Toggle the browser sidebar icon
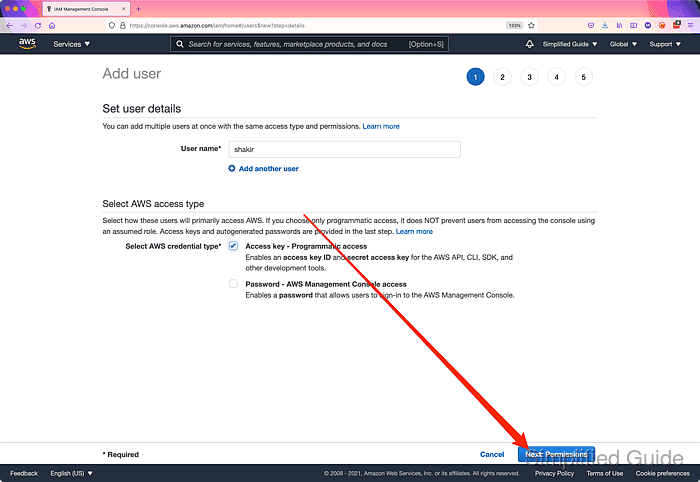 click(x=633, y=25)
